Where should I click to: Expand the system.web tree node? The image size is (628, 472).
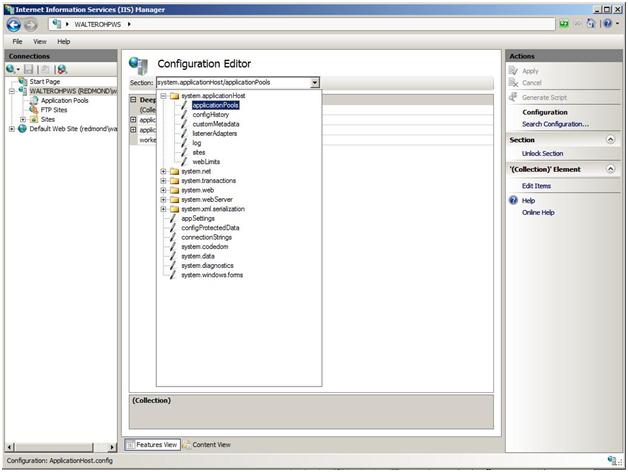pyautogui.click(x=163, y=190)
